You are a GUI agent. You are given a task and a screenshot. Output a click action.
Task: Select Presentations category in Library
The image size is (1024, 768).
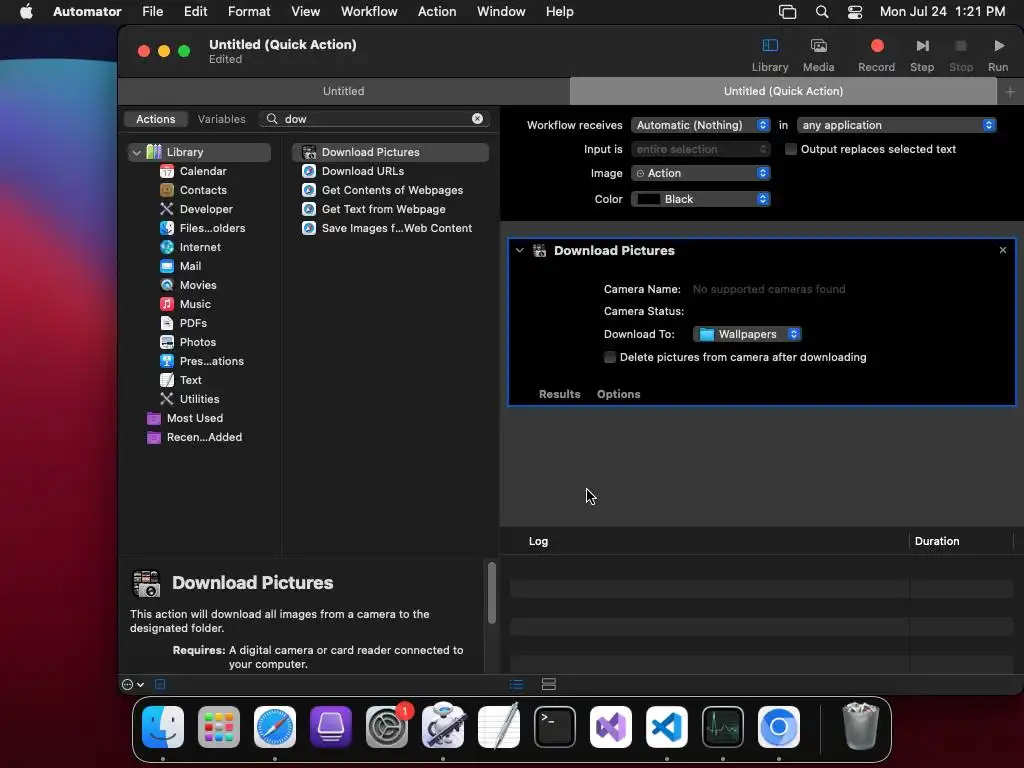click(x=211, y=361)
